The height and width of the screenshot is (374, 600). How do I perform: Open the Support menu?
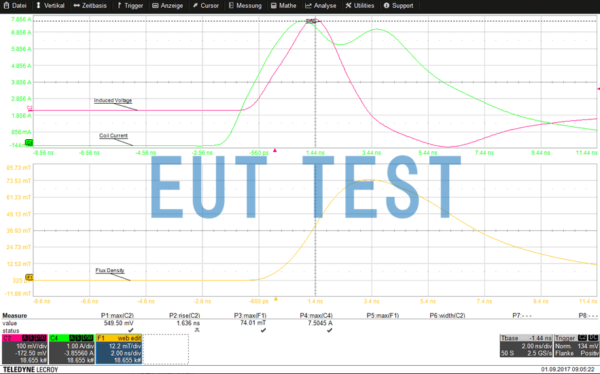click(x=398, y=6)
